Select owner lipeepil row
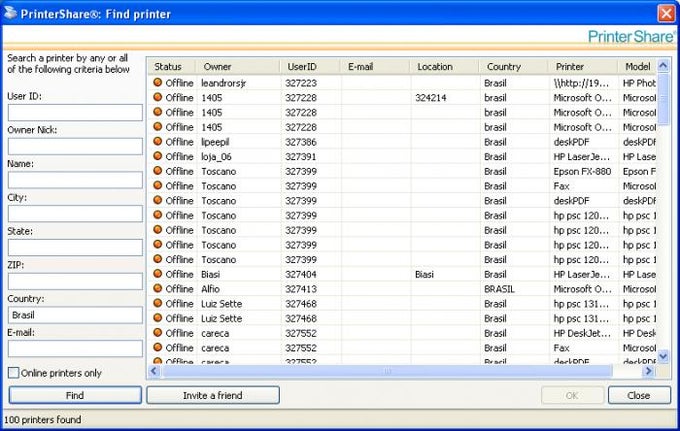 215,142
